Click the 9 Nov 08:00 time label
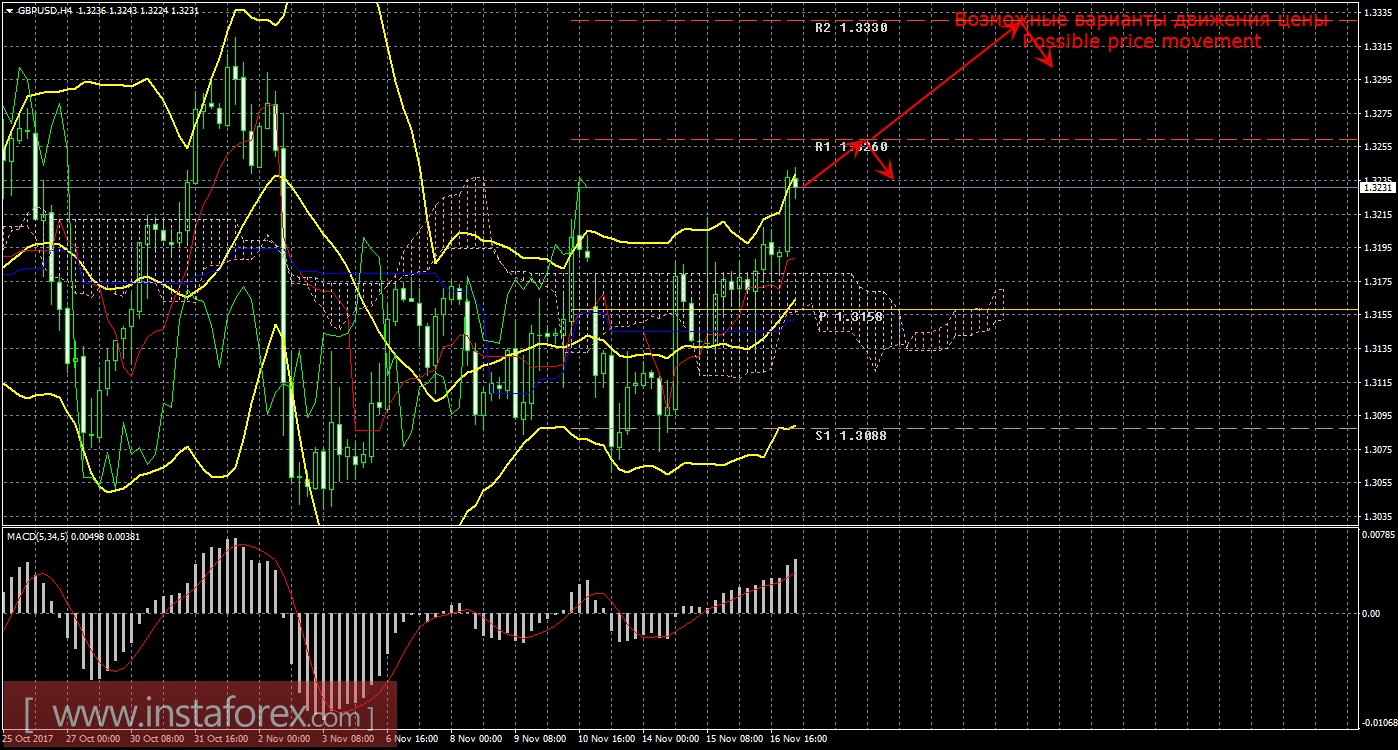 click(x=540, y=740)
